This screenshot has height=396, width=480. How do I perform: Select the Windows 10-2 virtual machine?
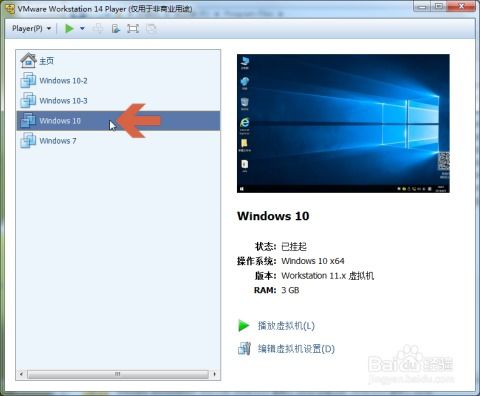(x=118, y=81)
